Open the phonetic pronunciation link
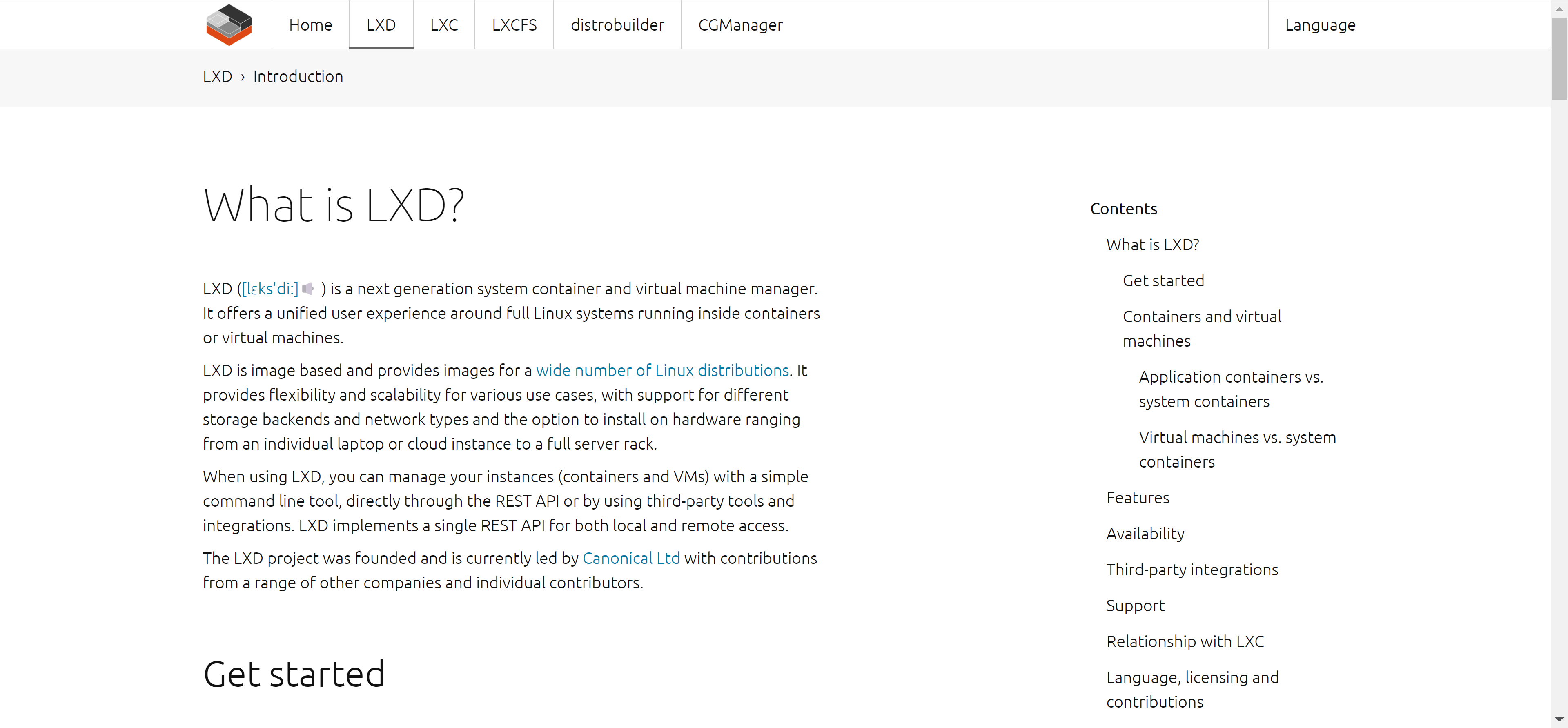 pos(270,289)
